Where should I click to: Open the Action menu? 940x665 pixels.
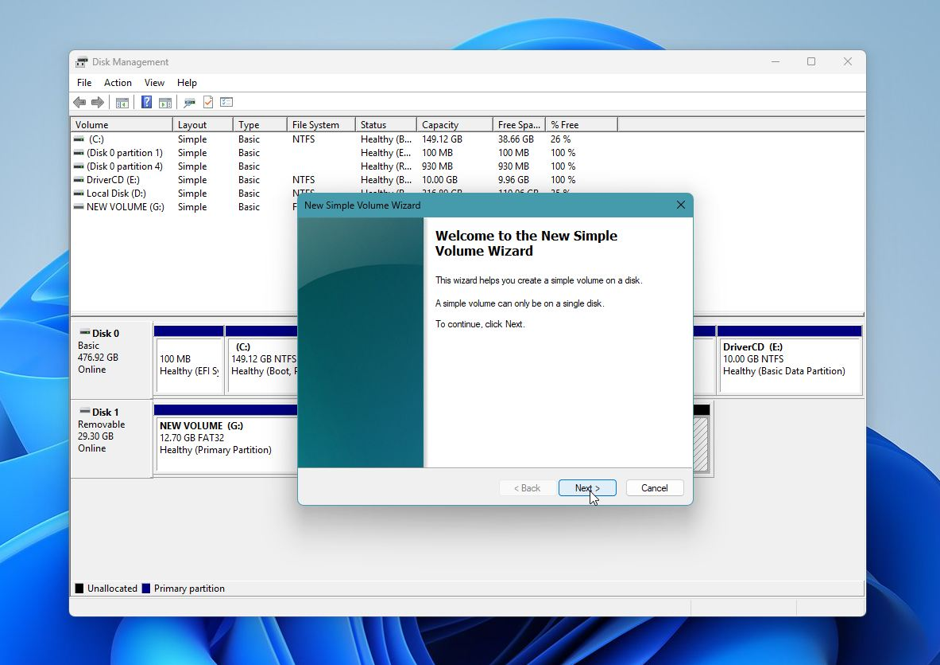[x=118, y=83]
